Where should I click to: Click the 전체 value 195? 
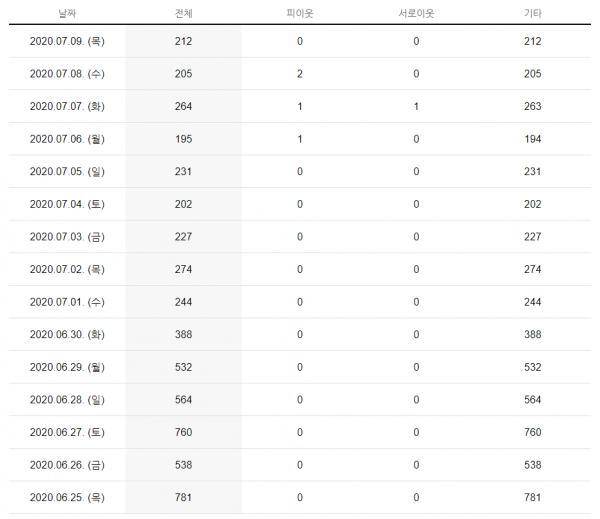coord(183,139)
